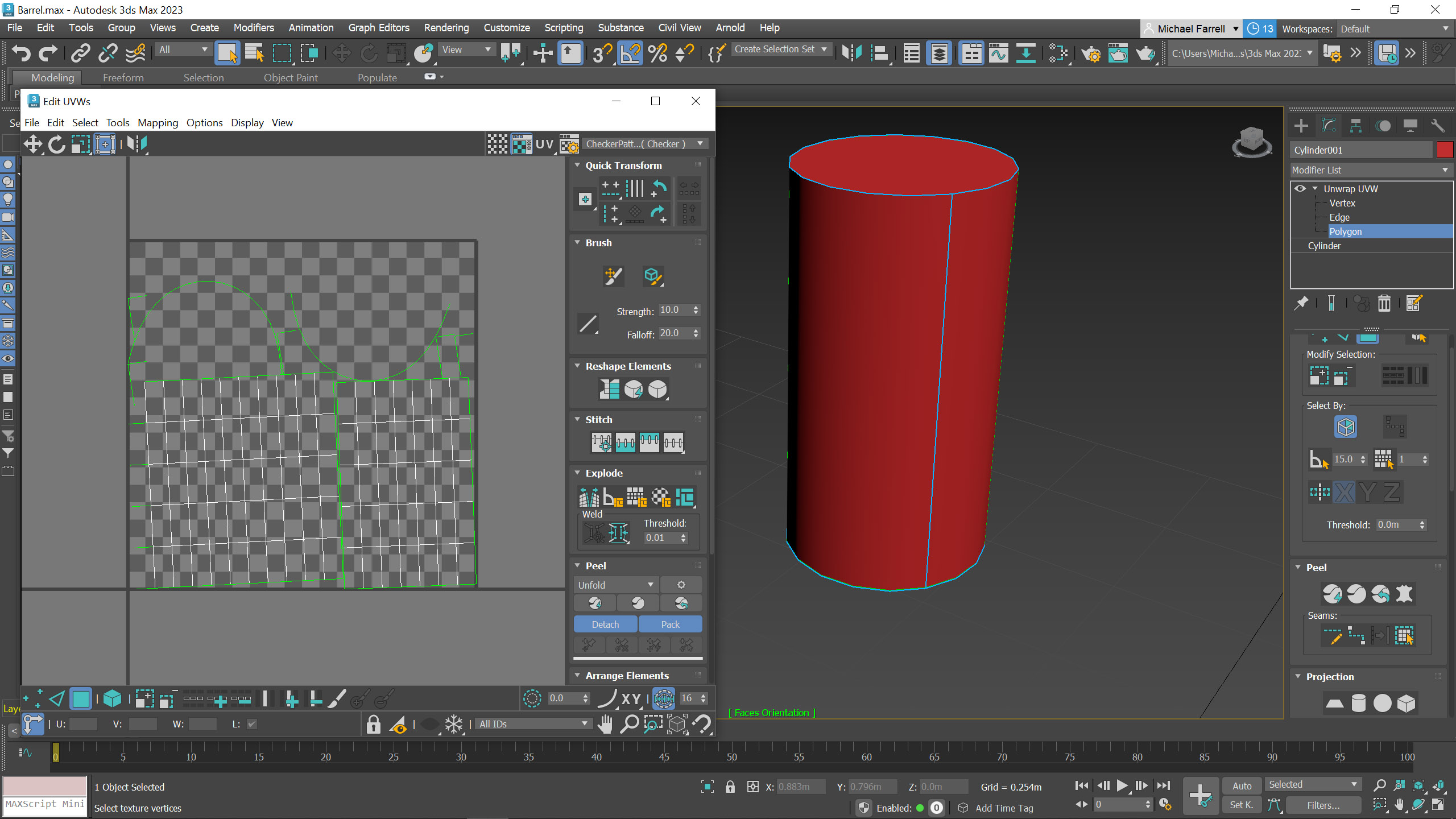The height and width of the screenshot is (819, 1456).
Task: Open the Mapping menu in Edit UVWs
Action: (x=158, y=122)
